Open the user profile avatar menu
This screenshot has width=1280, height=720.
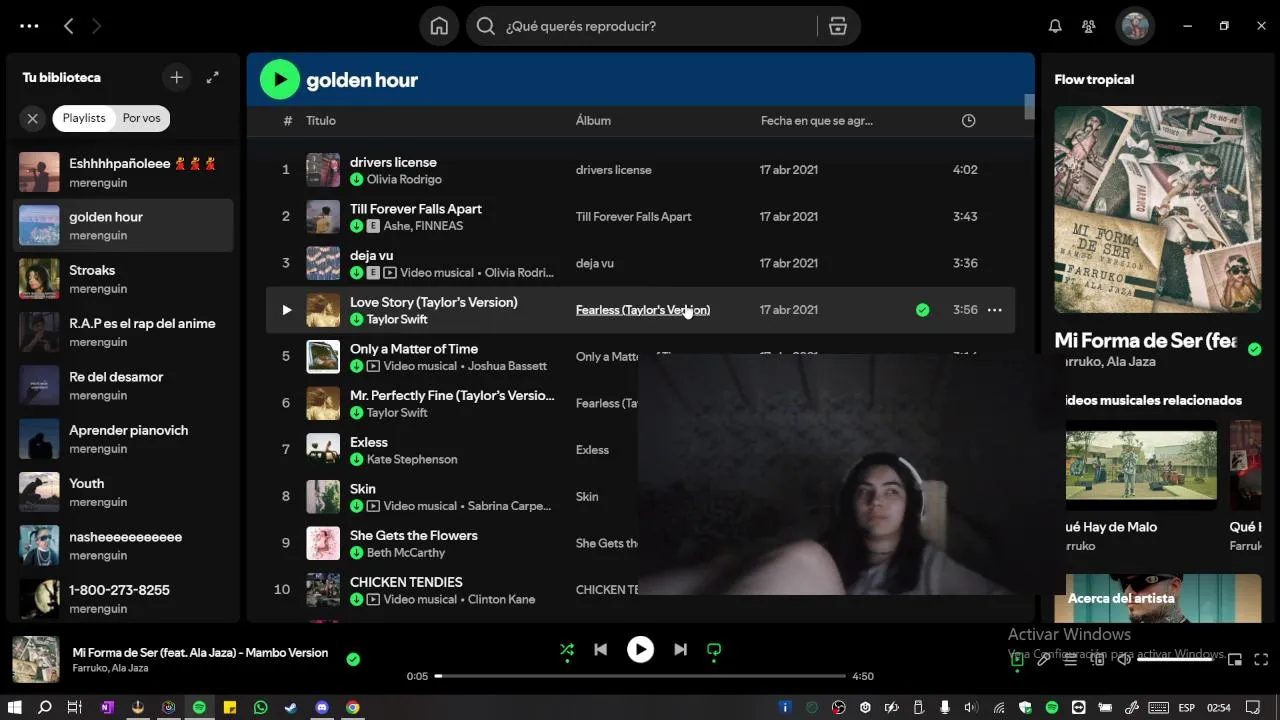1134,26
